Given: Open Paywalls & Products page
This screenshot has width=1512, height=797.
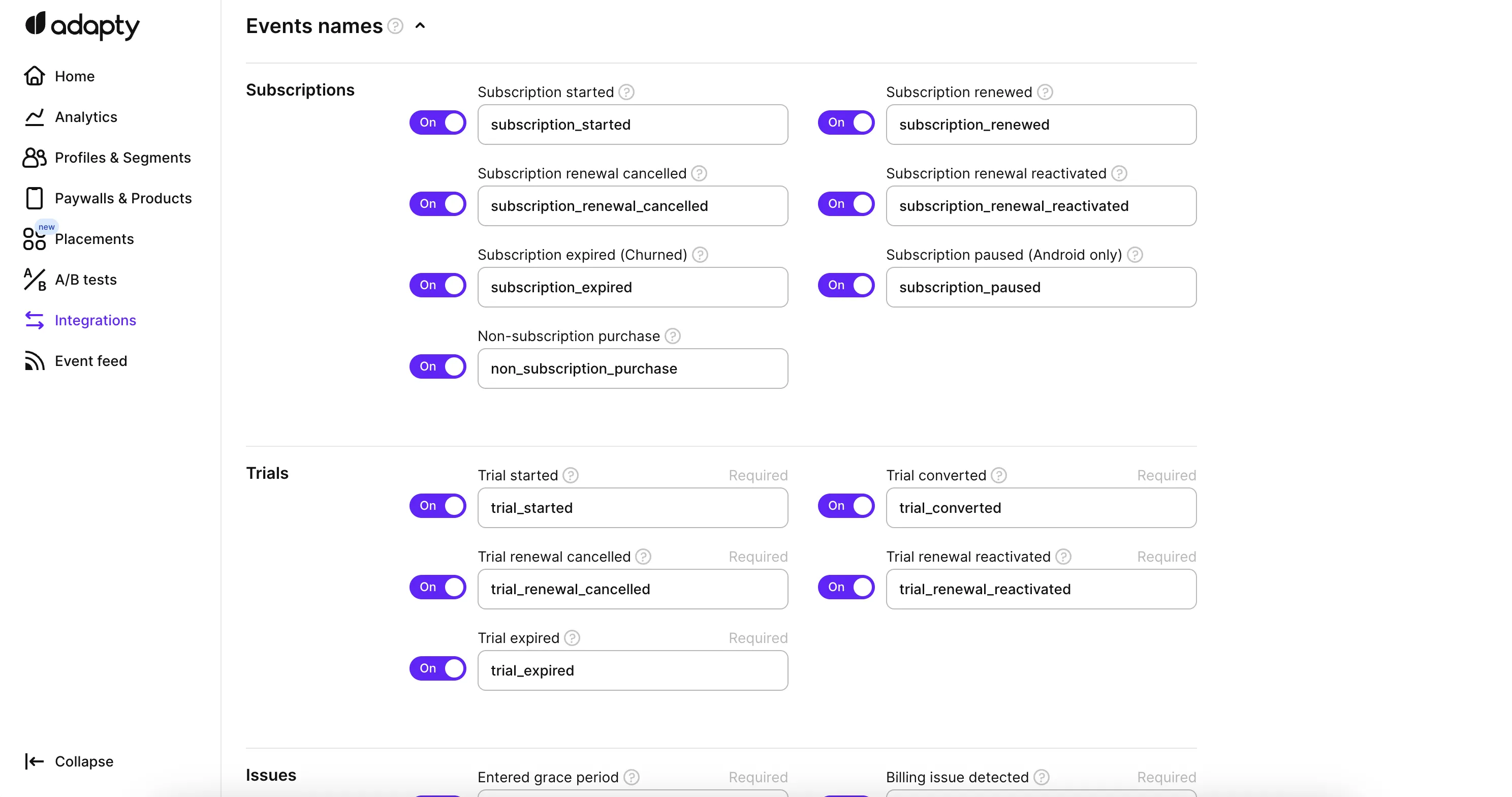Looking at the screenshot, I should (122, 199).
